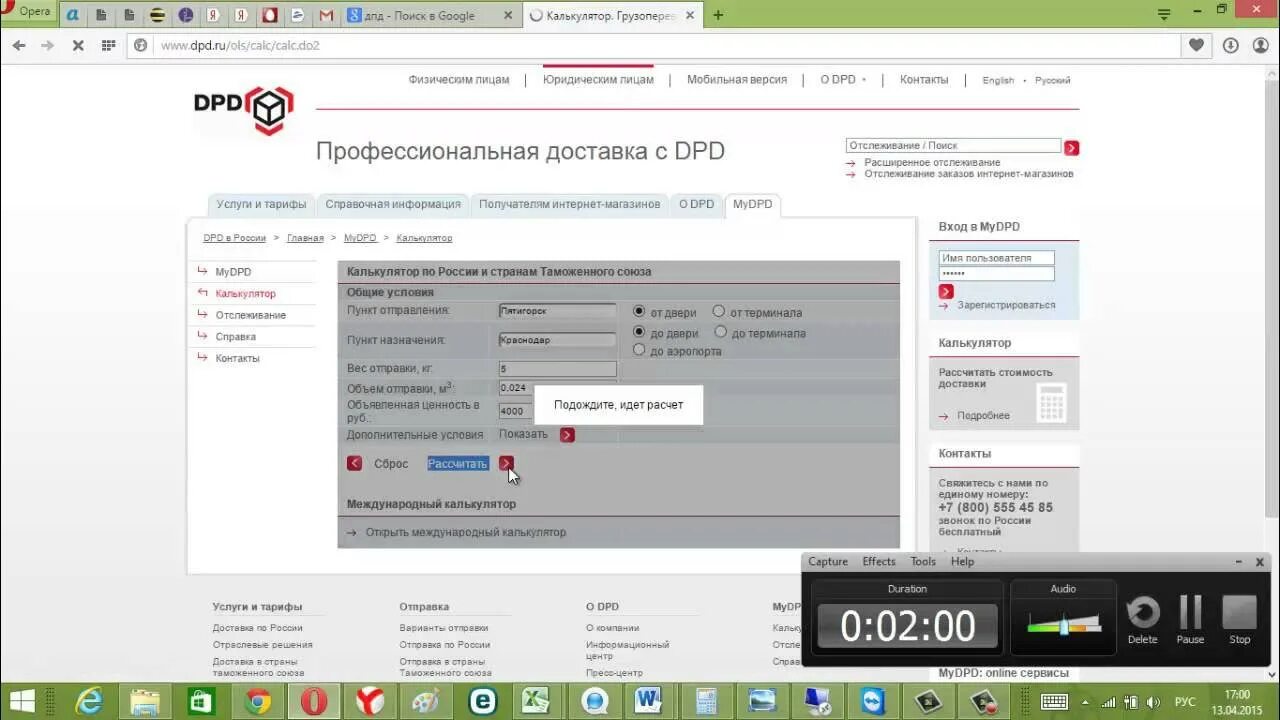Click Открыть международный калькулятор link

[x=466, y=533]
